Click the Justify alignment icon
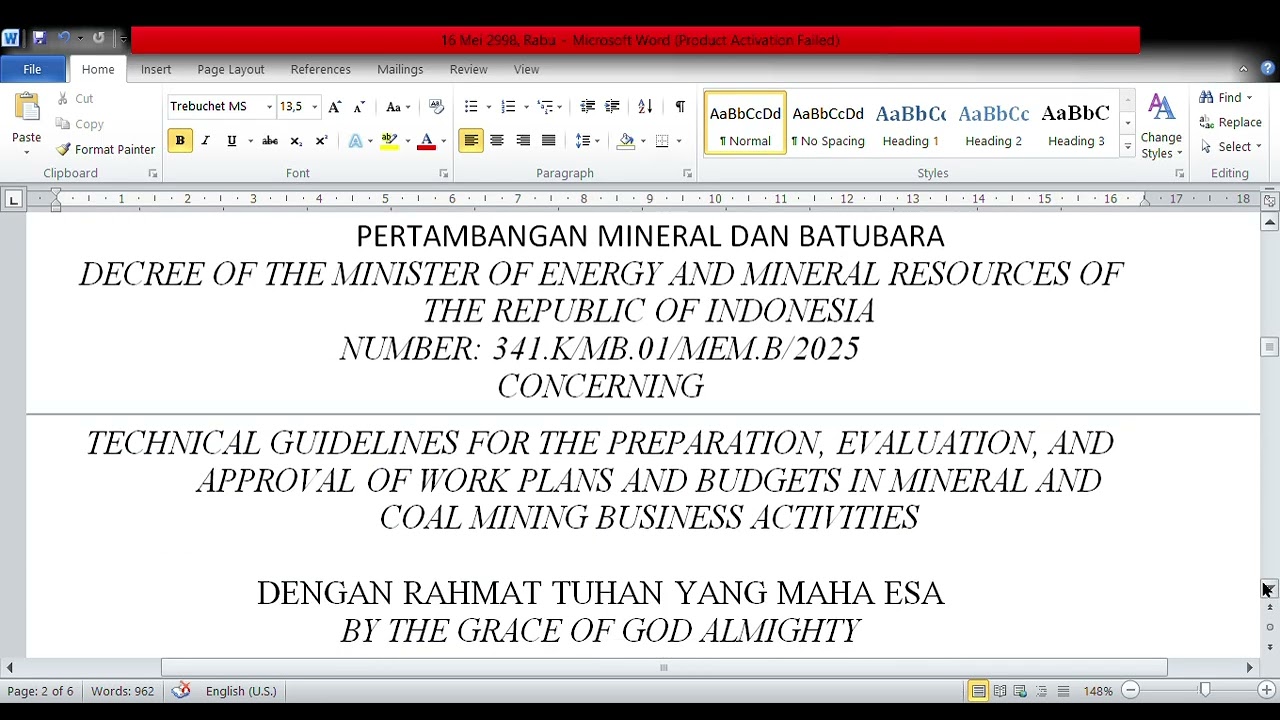This screenshot has height=720, width=1280. pos(548,141)
